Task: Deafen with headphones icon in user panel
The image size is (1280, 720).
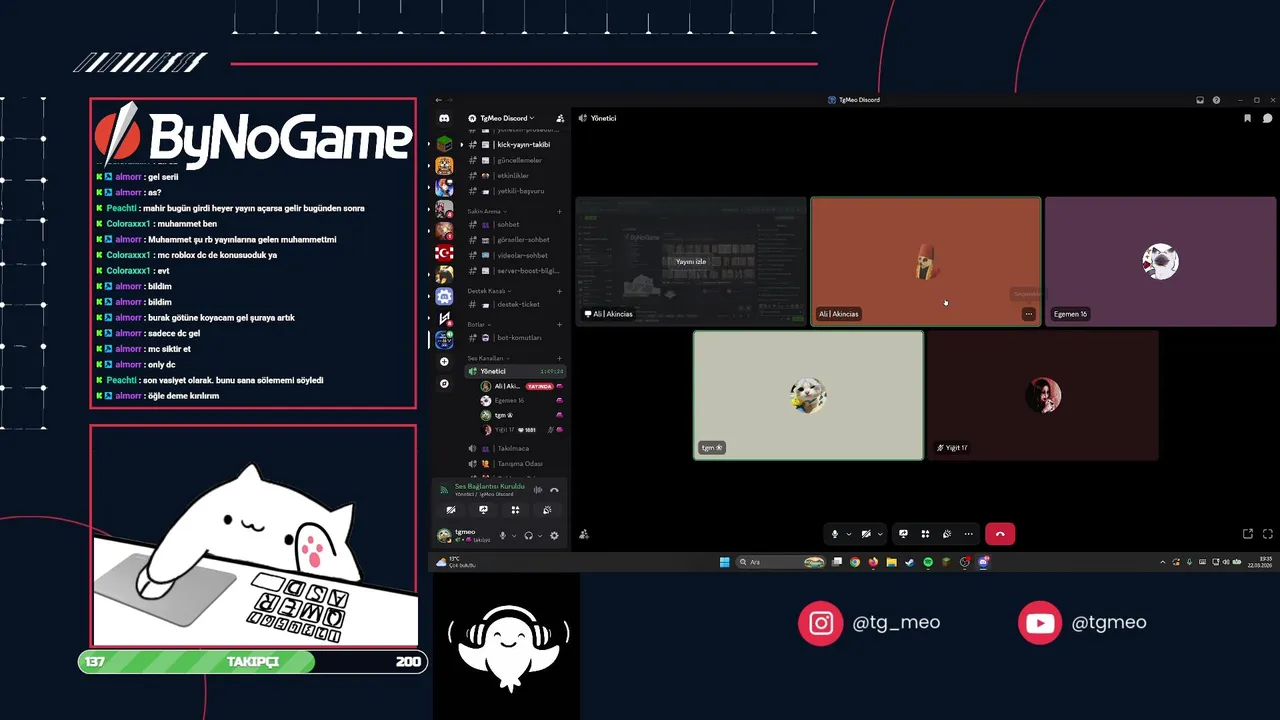Action: pyautogui.click(x=529, y=536)
